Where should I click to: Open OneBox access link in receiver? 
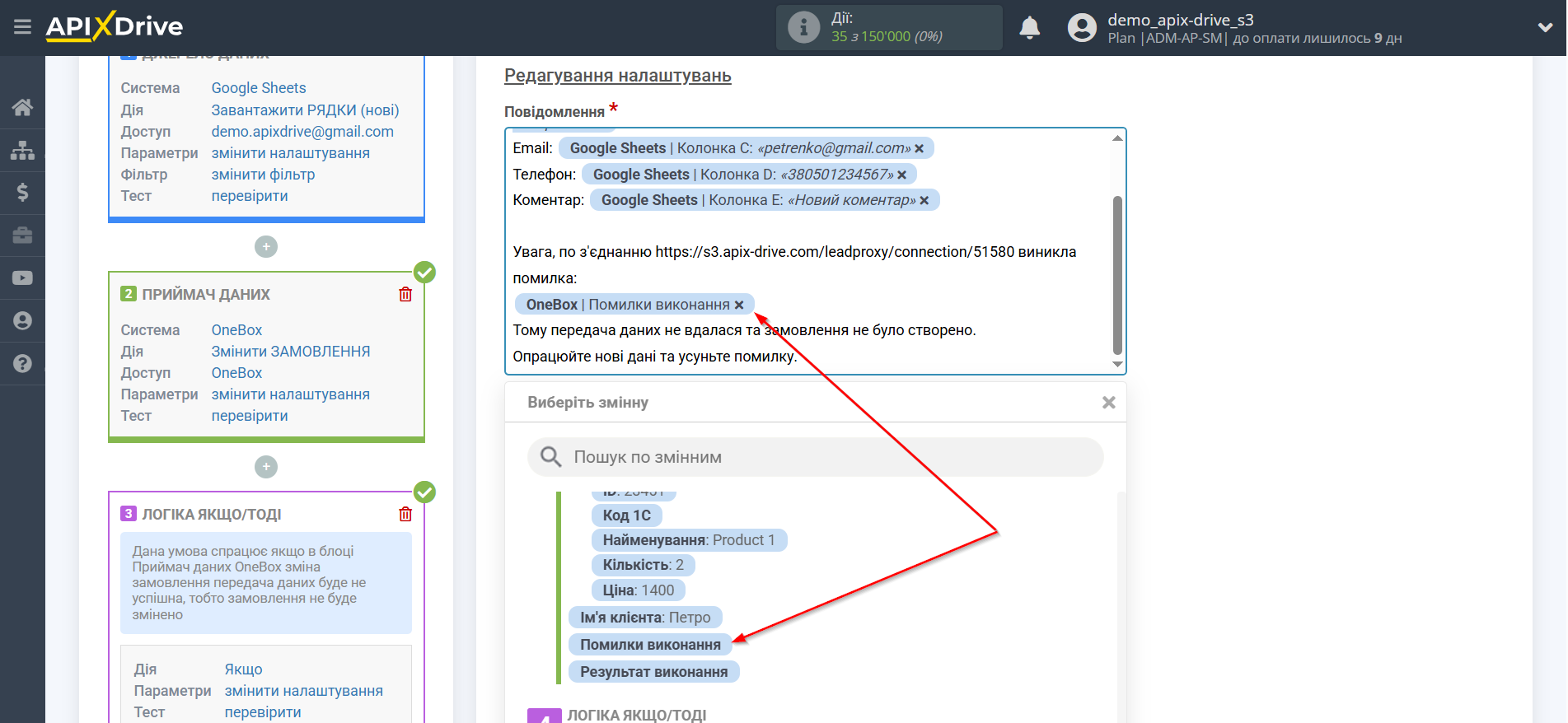[x=236, y=373]
